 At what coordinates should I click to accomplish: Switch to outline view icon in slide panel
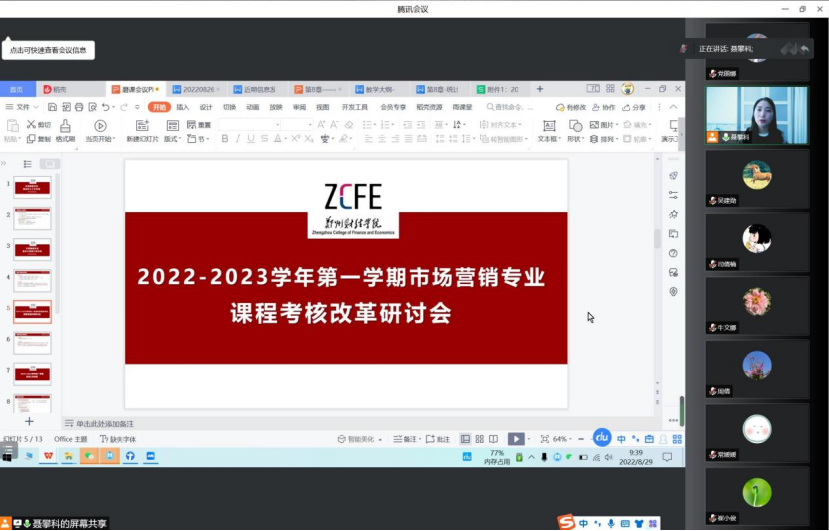pyautogui.click(x=27, y=164)
